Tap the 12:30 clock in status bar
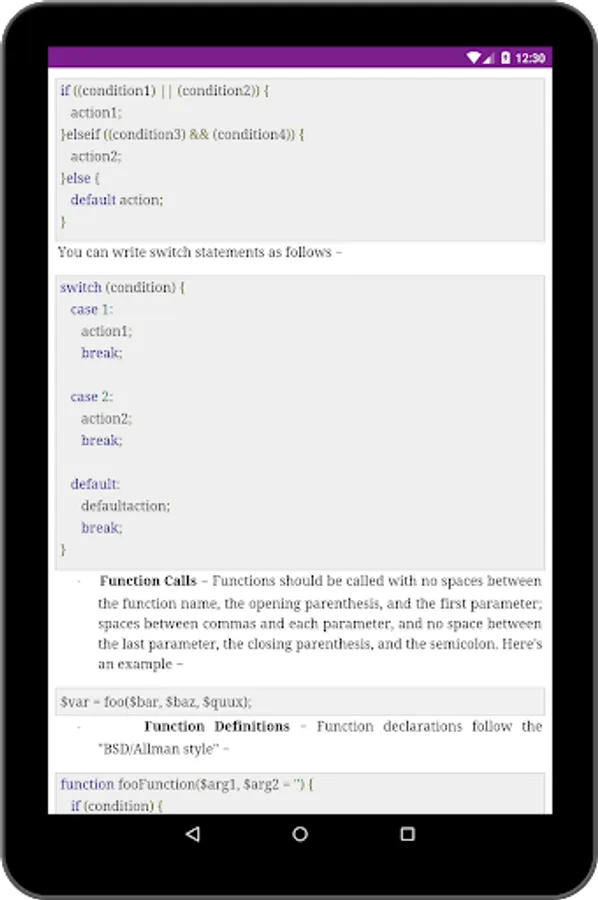This screenshot has width=598, height=900. tap(530, 57)
